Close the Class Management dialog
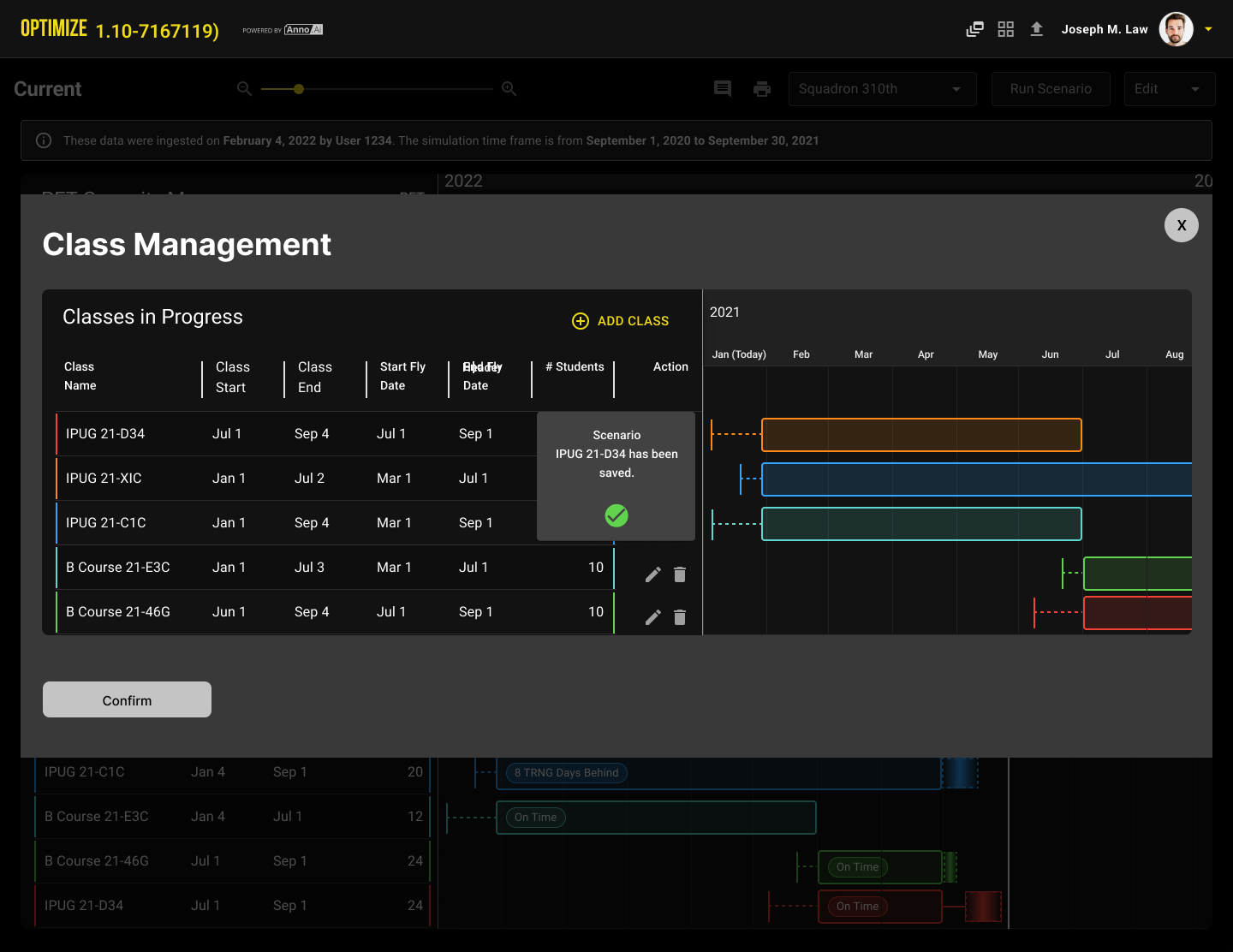Screen dimensions: 1233x952 1181,225
